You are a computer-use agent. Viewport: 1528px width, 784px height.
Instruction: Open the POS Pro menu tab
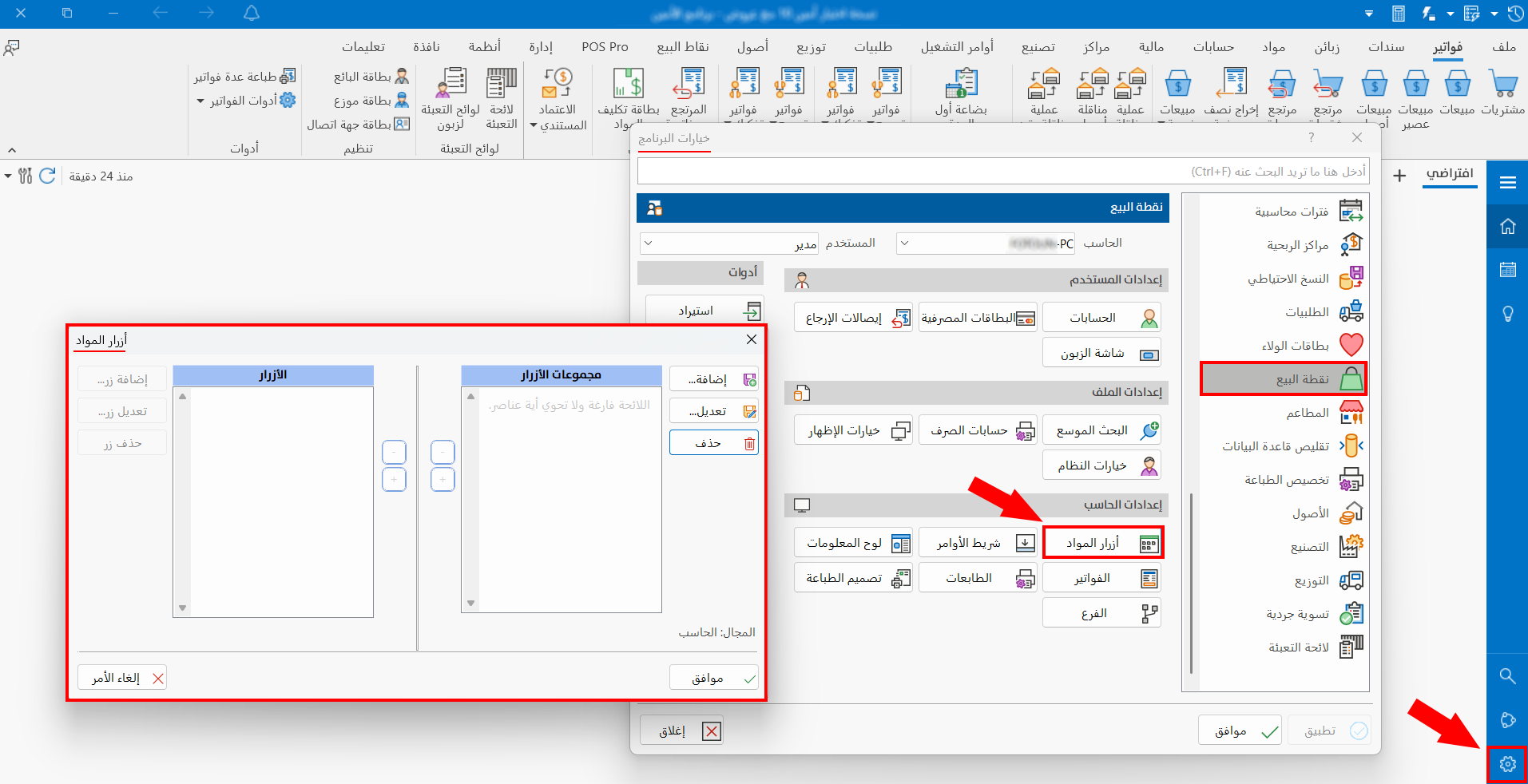605,47
